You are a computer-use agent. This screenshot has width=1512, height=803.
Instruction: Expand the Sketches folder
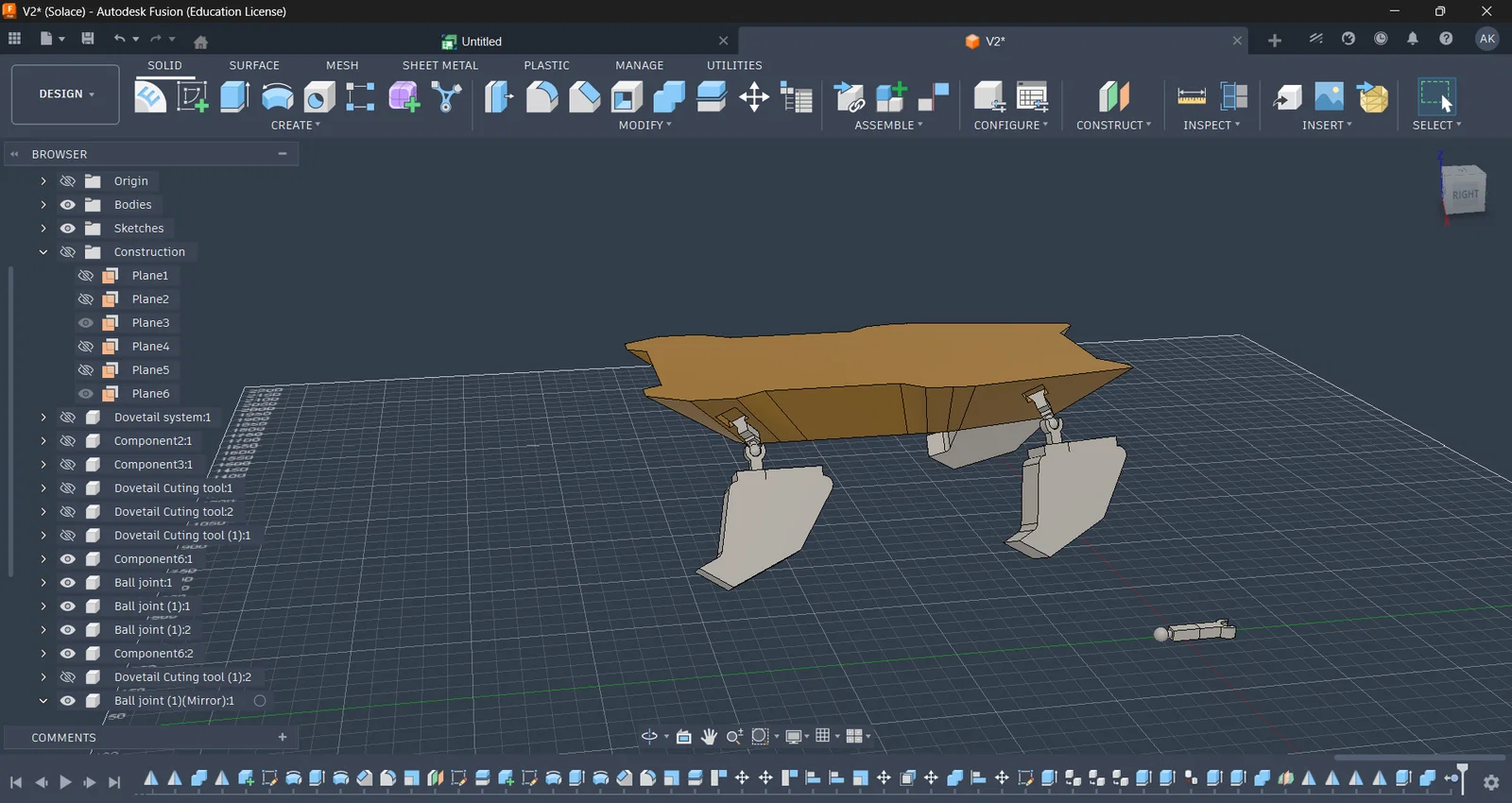pos(43,229)
